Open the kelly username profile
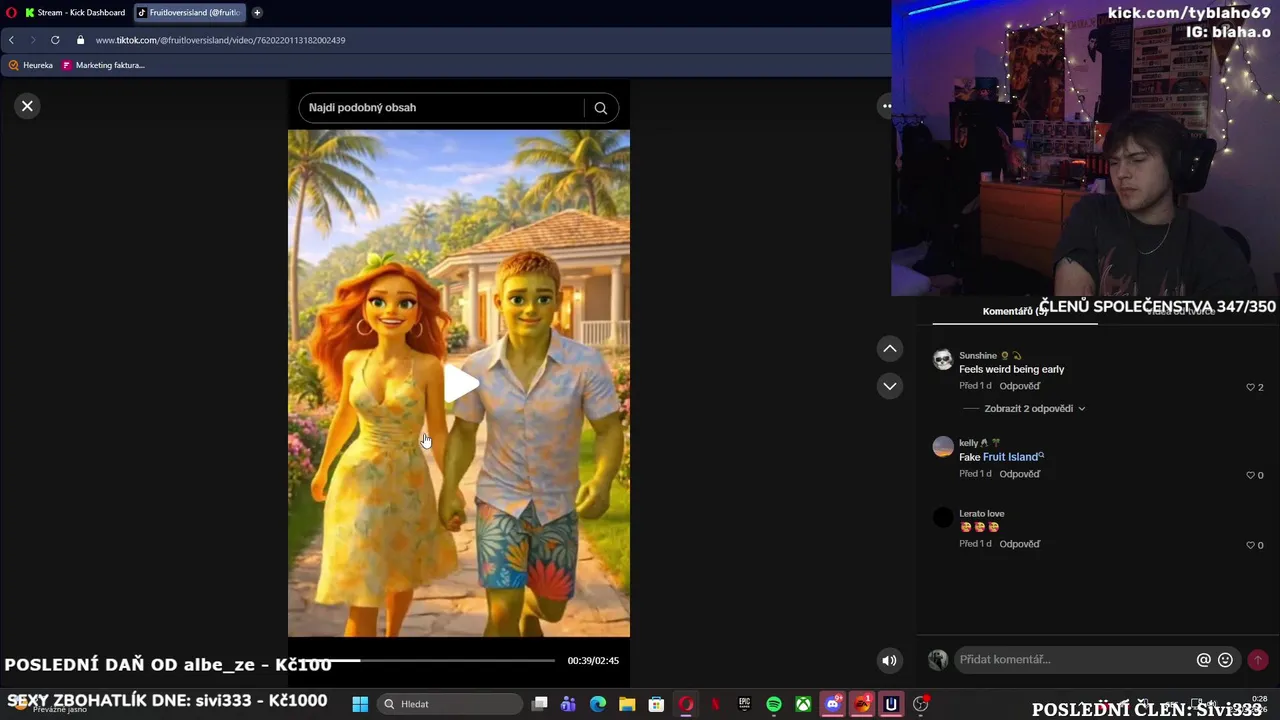 [x=968, y=443]
